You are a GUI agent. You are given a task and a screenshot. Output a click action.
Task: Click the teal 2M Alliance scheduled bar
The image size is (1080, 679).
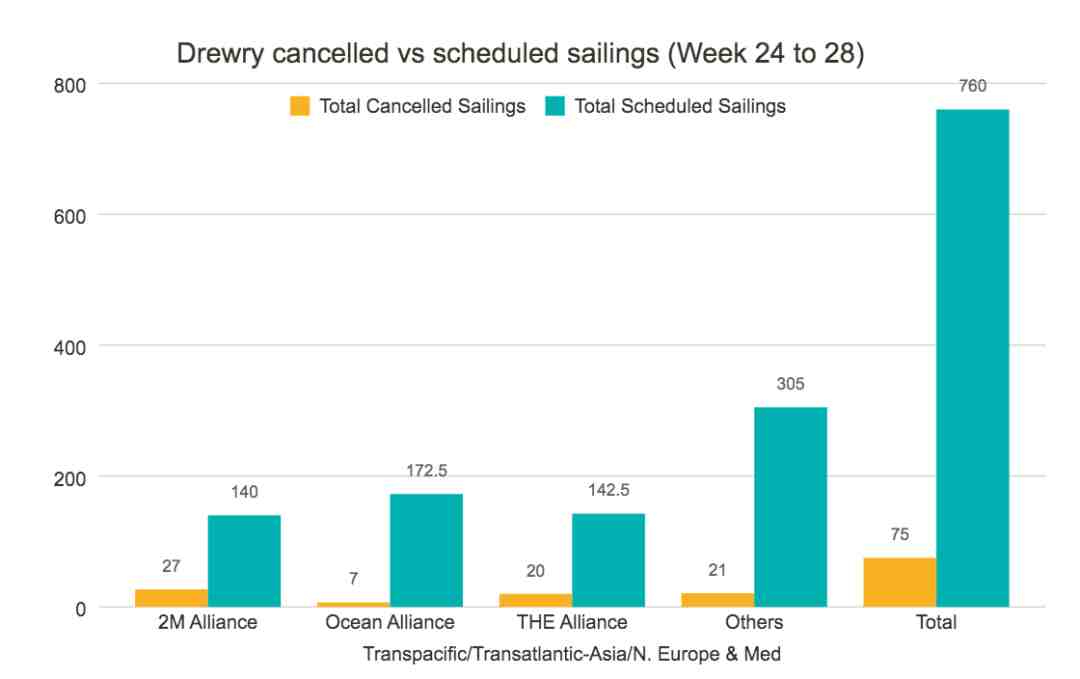tap(245, 561)
